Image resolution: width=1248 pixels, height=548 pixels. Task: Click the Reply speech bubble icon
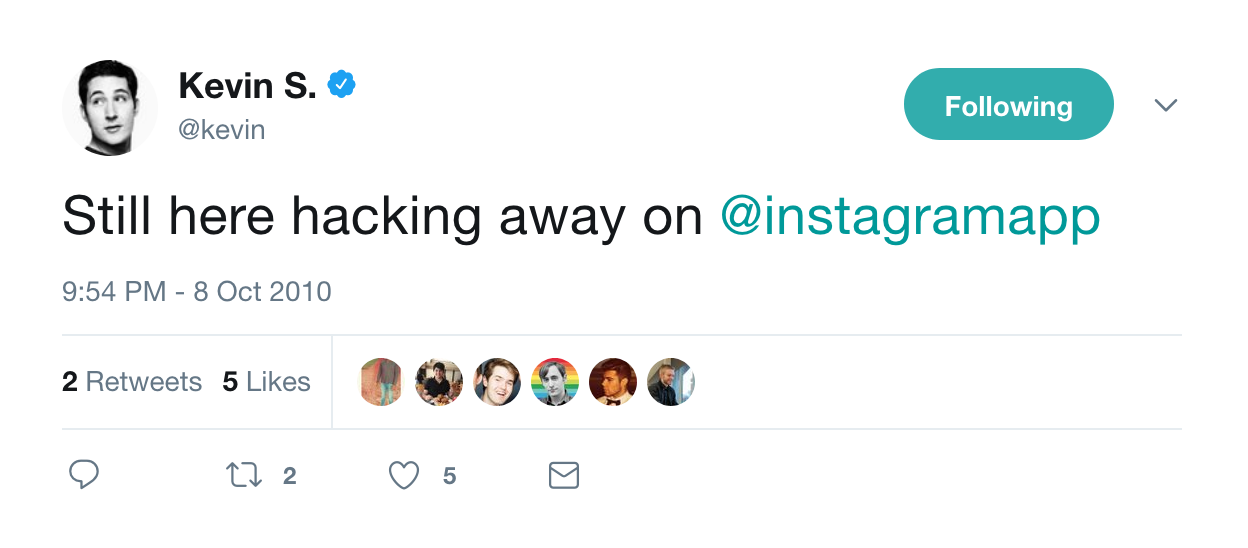coord(84,475)
